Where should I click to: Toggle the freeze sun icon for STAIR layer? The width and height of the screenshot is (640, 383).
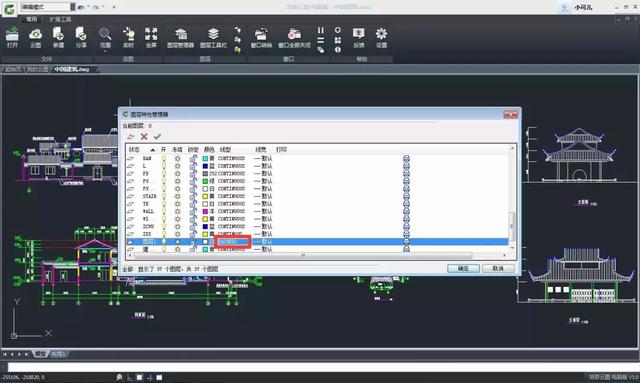pos(178,196)
